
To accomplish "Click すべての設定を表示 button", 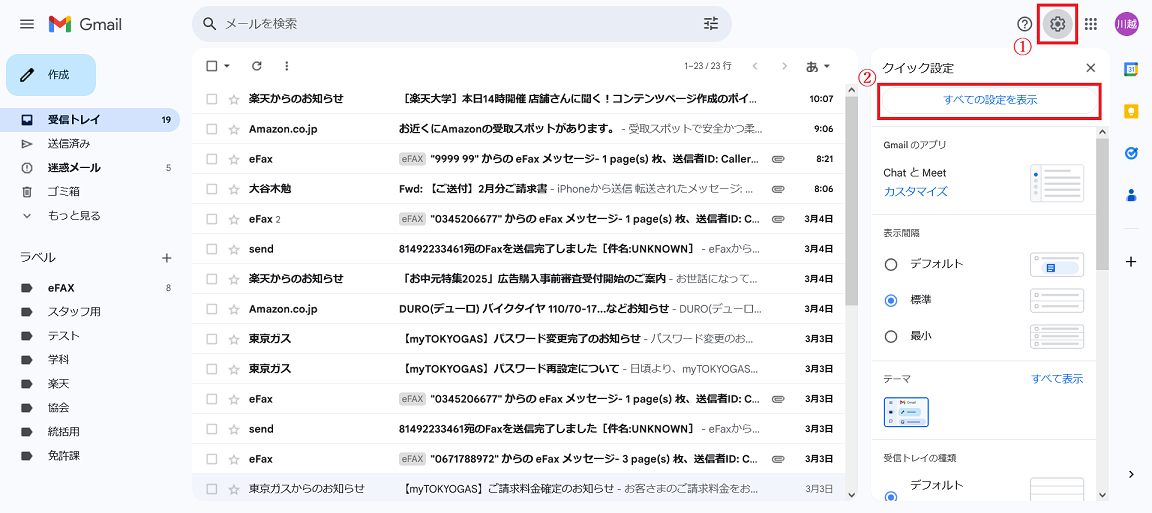I will pyautogui.click(x=989, y=100).
